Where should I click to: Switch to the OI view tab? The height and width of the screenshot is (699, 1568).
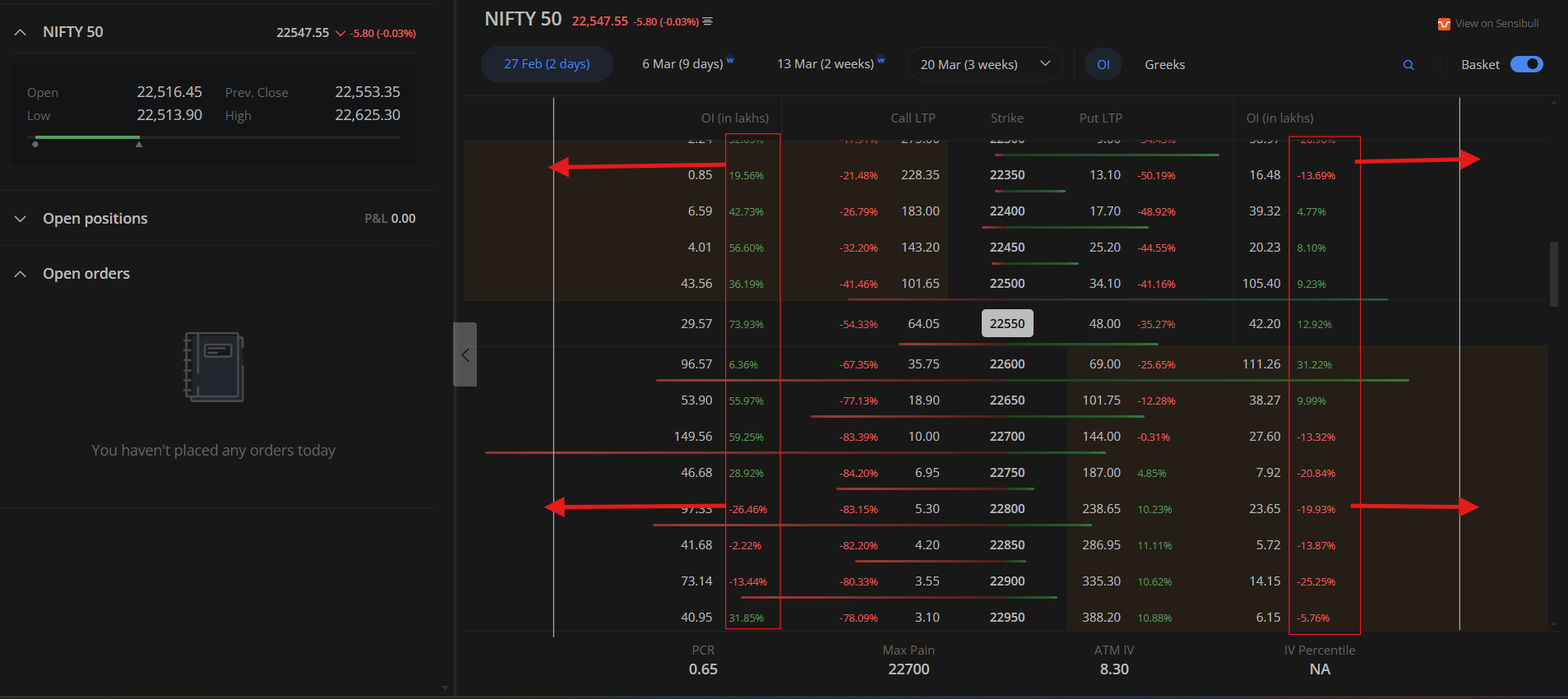1103,64
